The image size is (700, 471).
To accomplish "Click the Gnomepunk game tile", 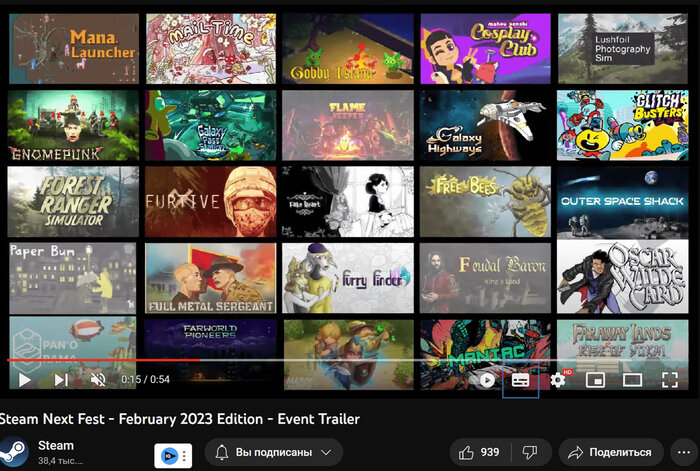I will click(73, 125).
